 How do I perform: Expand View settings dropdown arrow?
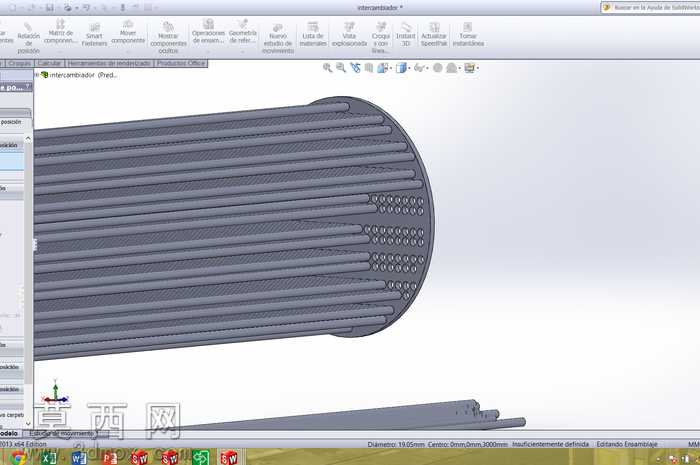point(477,68)
